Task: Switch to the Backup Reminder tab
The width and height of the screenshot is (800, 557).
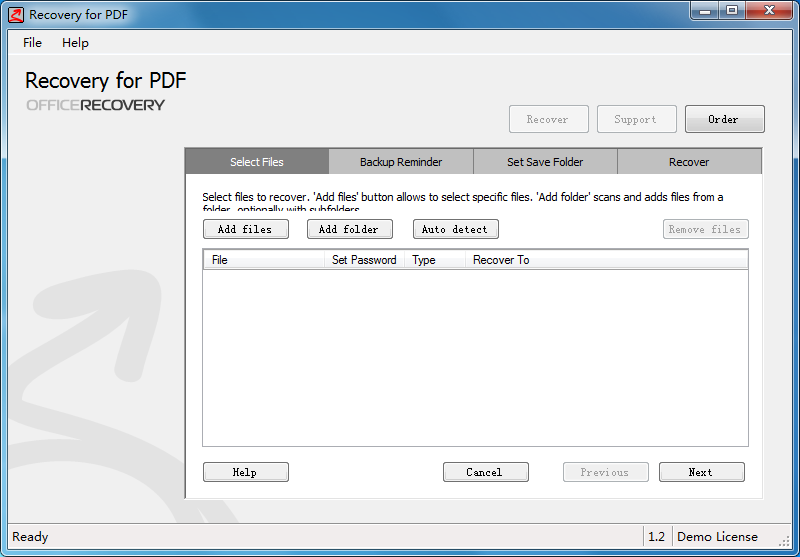Action: coord(401,162)
